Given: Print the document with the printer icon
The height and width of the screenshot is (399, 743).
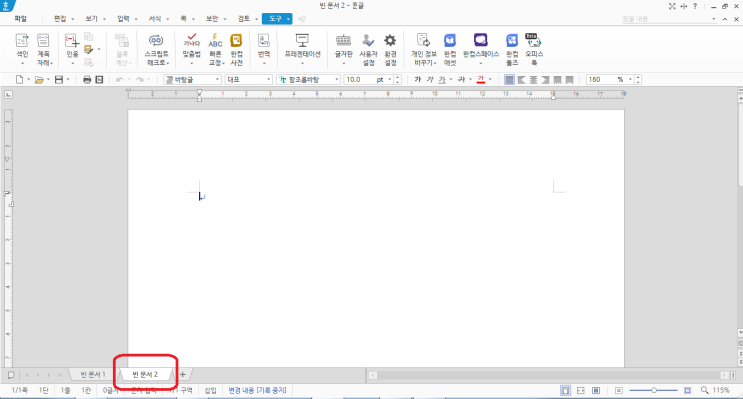Looking at the screenshot, I should [87, 80].
